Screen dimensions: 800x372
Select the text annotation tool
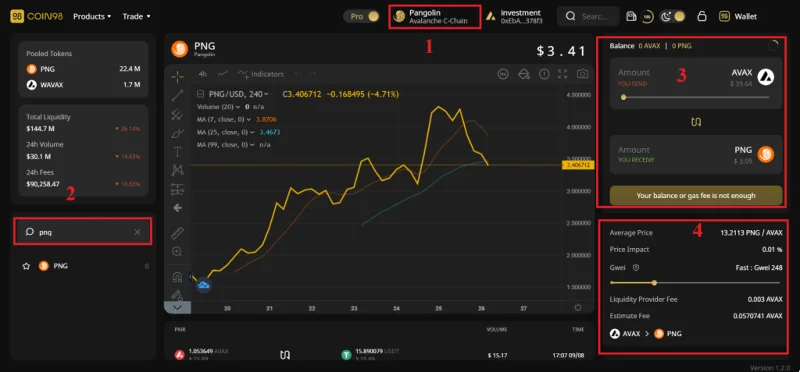[178, 152]
